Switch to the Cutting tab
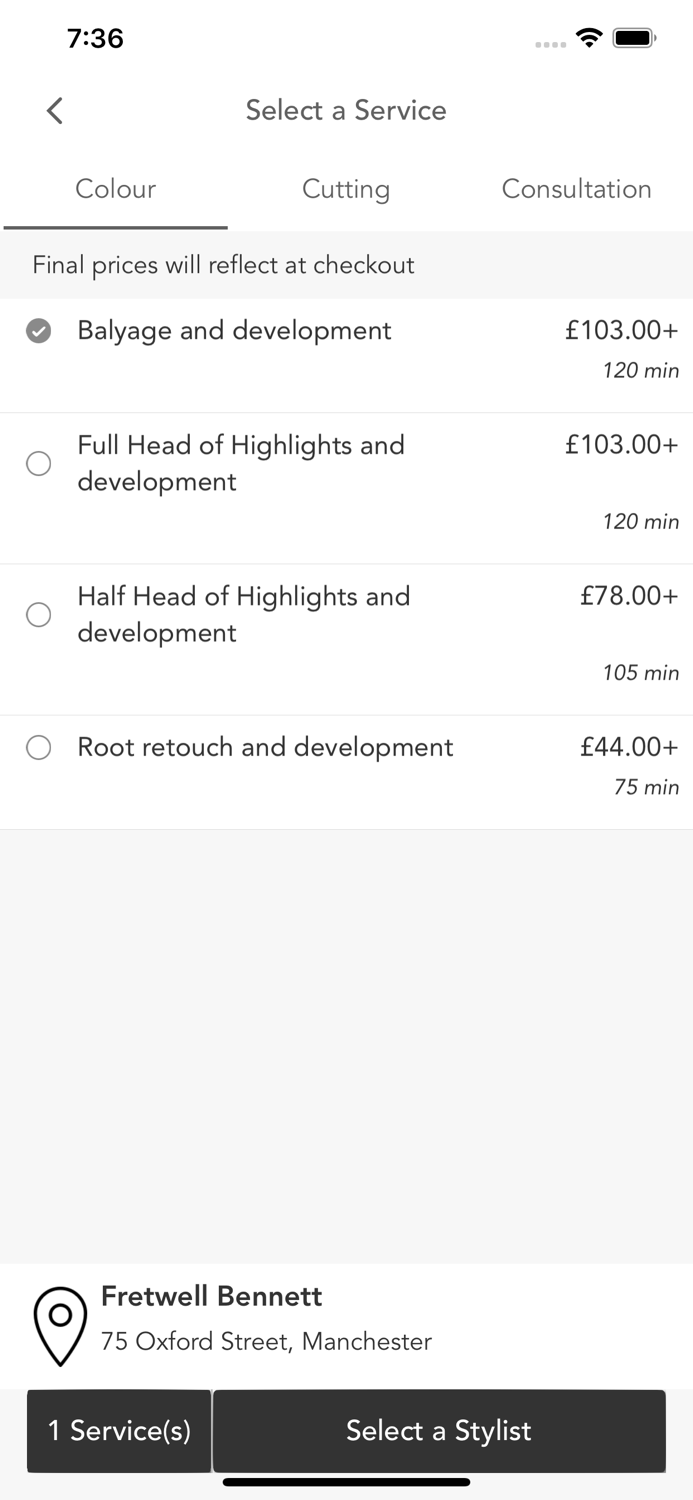This screenshot has height=1500, width=693. click(x=346, y=189)
